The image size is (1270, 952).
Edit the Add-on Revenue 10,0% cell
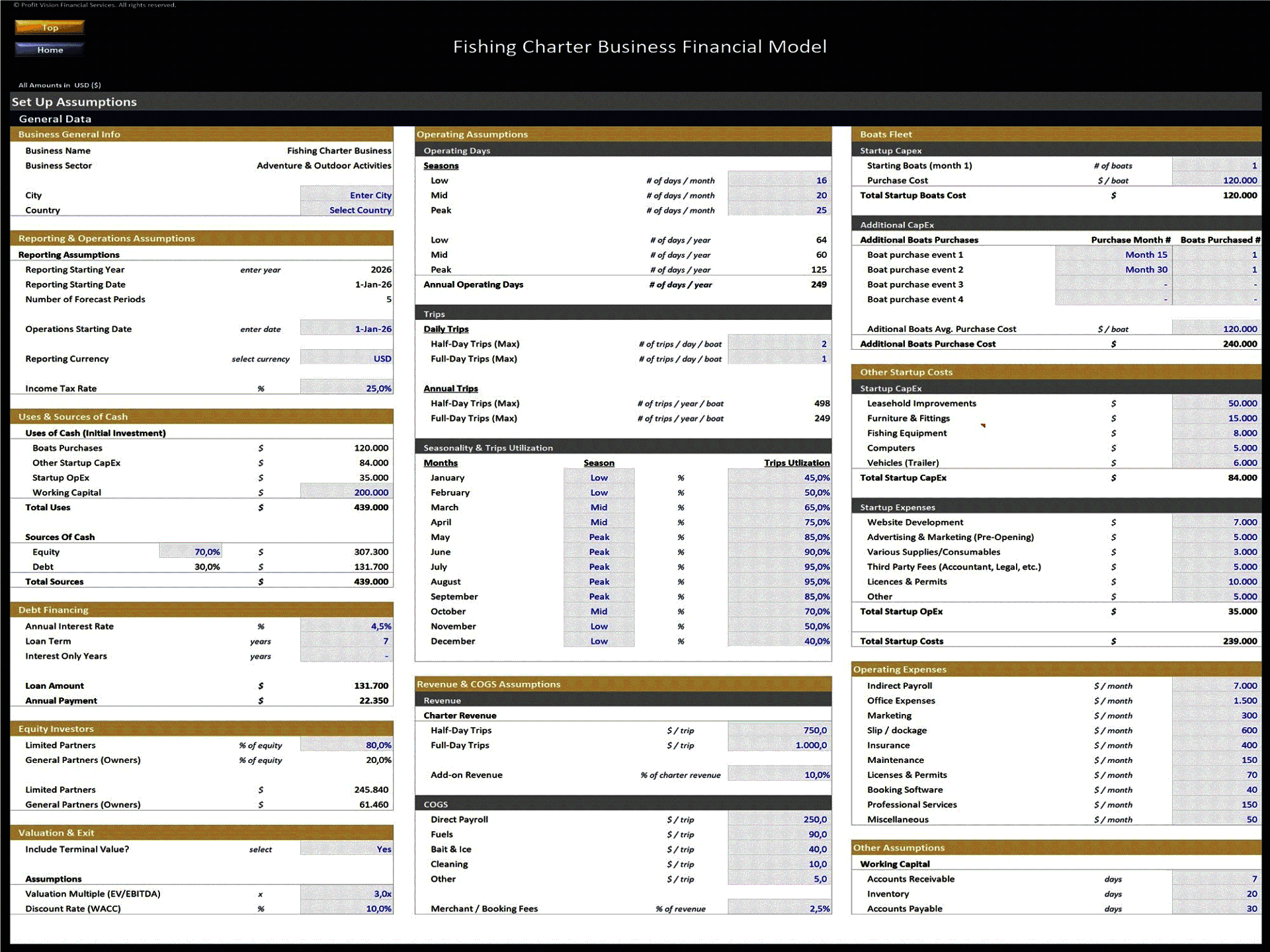[779, 774]
